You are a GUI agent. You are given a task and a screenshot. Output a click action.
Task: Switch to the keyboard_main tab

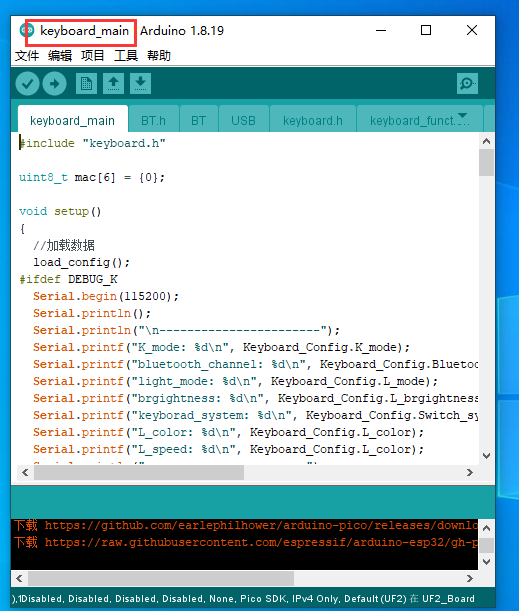coord(72,120)
